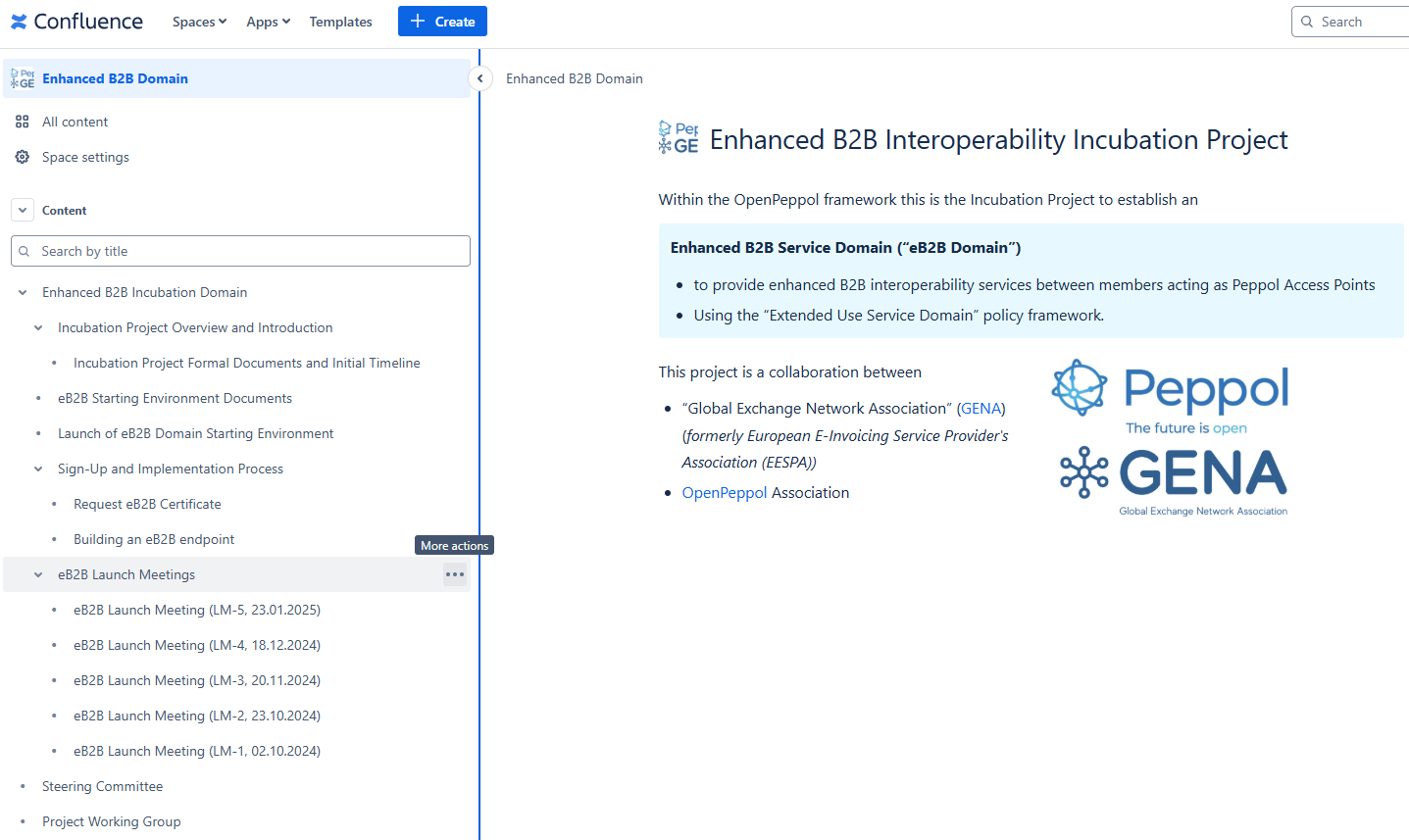The width and height of the screenshot is (1409, 840).
Task: Collapse Incubation Project Overview and Introduction node
Action: click(x=38, y=327)
